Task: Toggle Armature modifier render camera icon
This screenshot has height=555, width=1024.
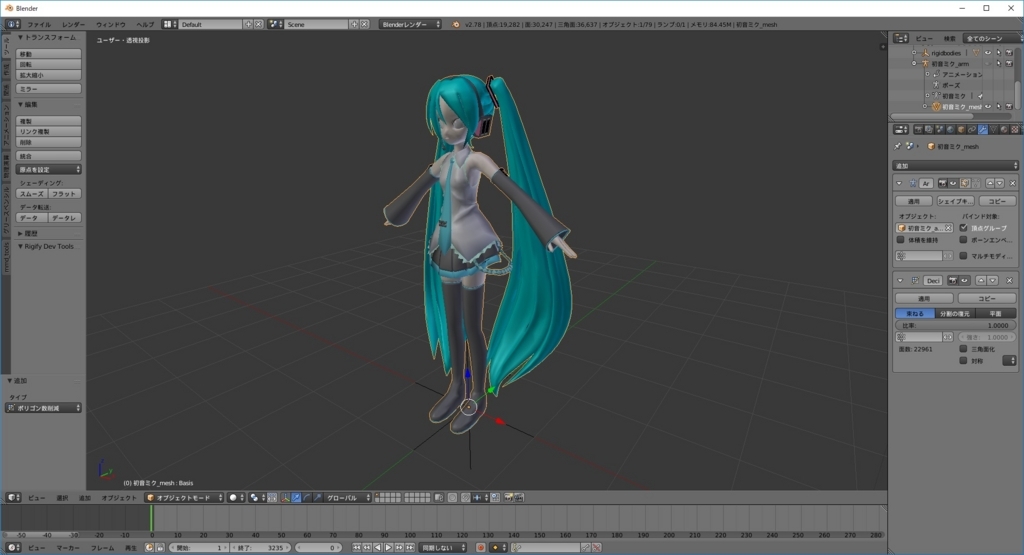Action: 942,183
